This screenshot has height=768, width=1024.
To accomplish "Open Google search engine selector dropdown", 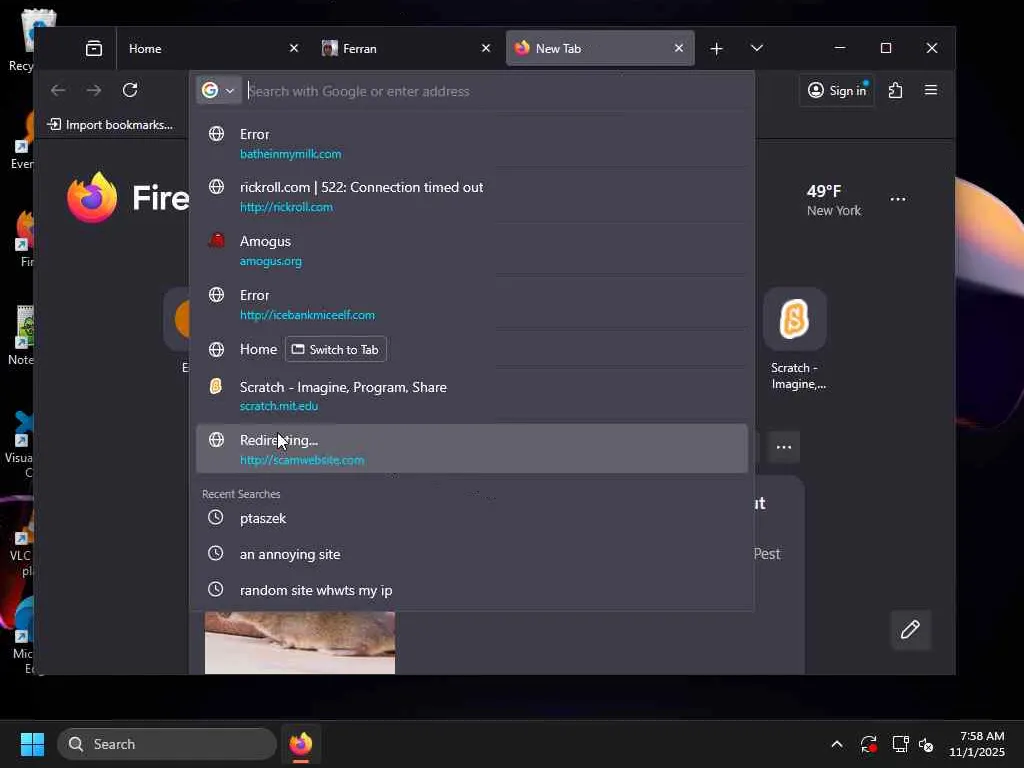I will point(219,90).
